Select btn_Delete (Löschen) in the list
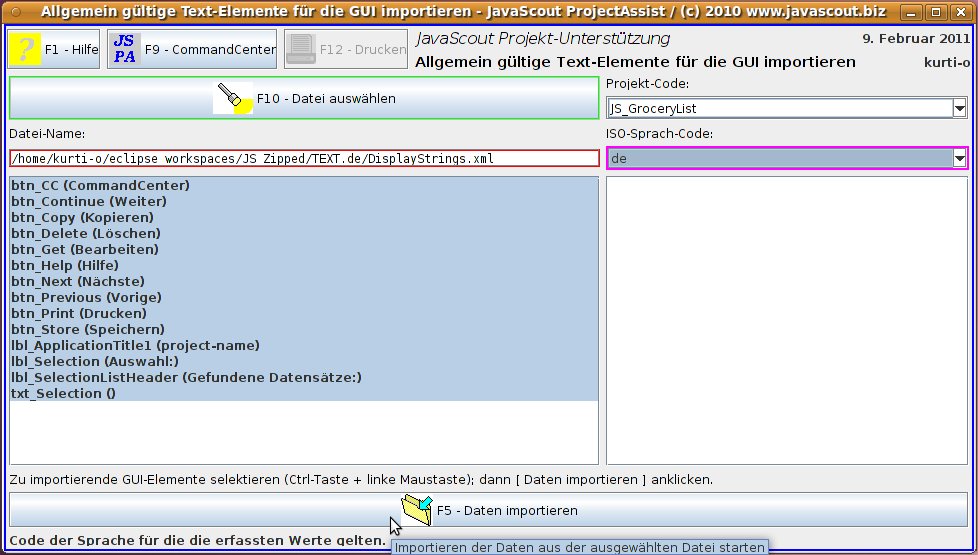This screenshot has width=978, height=555. (85, 233)
